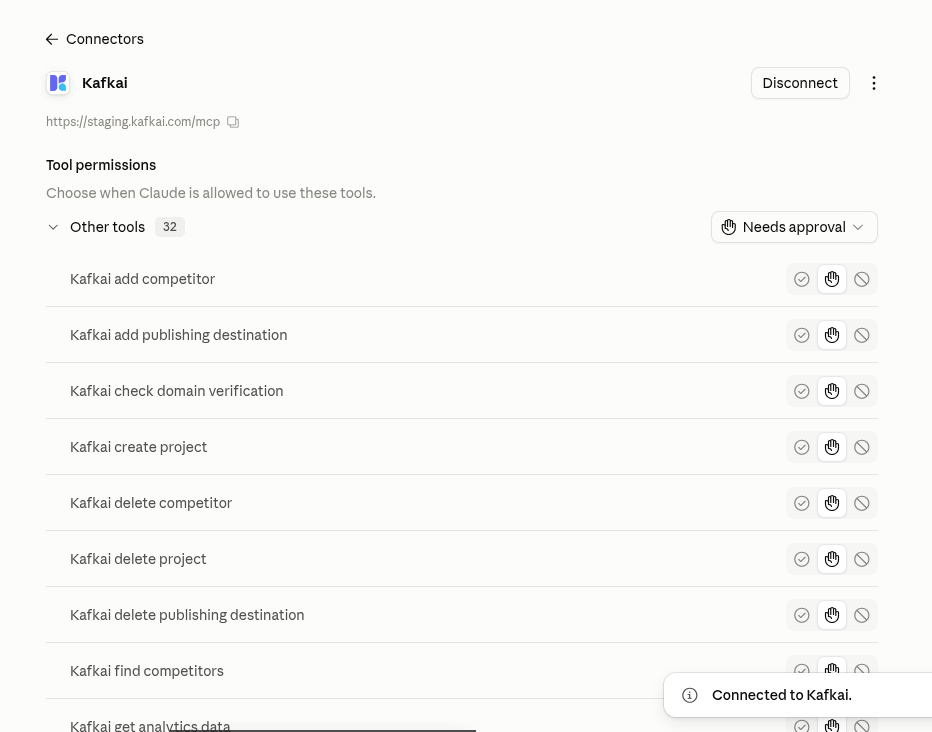Click the back arrow beside Connectors
932x732 pixels.
pos(52,39)
